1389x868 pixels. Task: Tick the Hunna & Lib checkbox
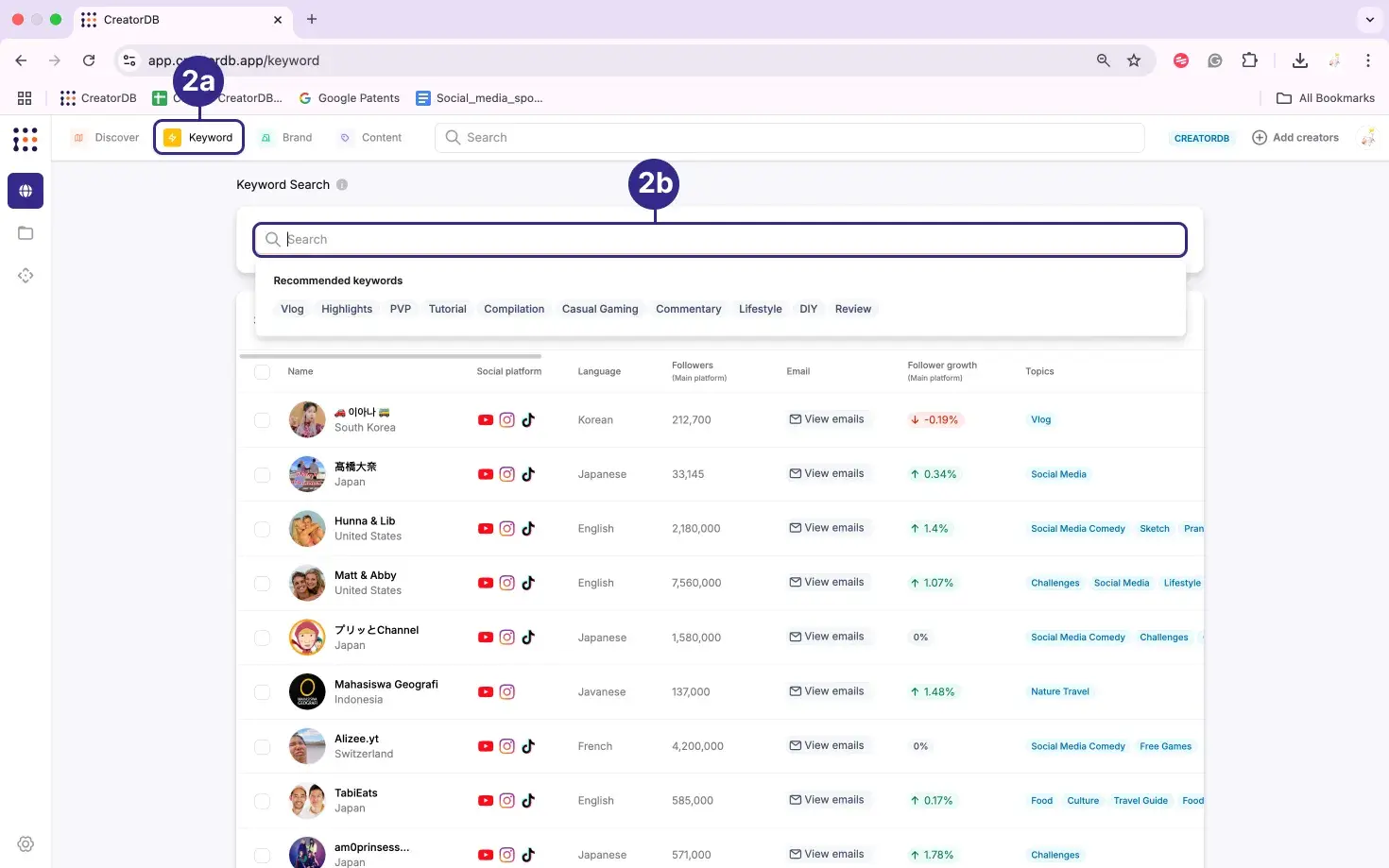coord(263,529)
